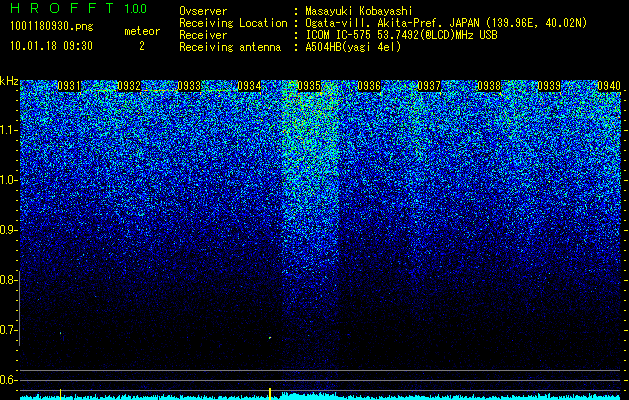This screenshot has width=629, height=400.
Task: Click the 0939 time marker
Action: click(549, 86)
